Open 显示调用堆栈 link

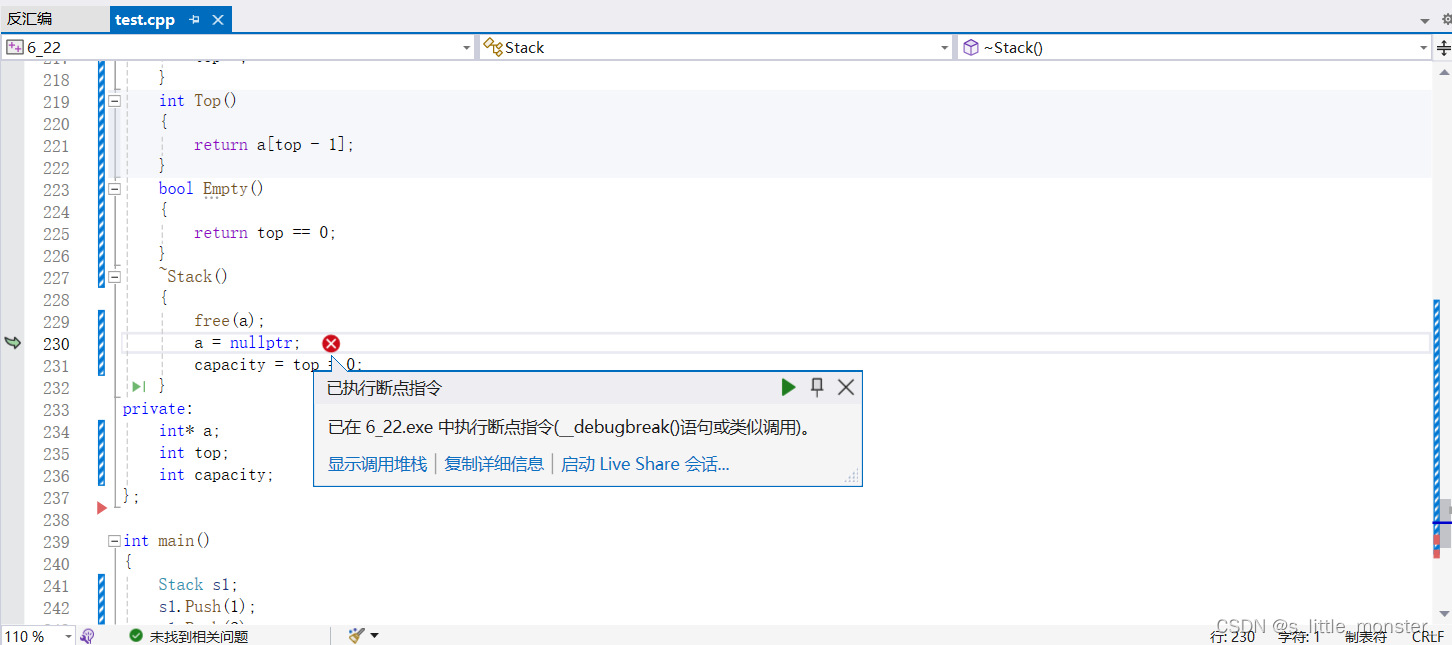(377, 464)
